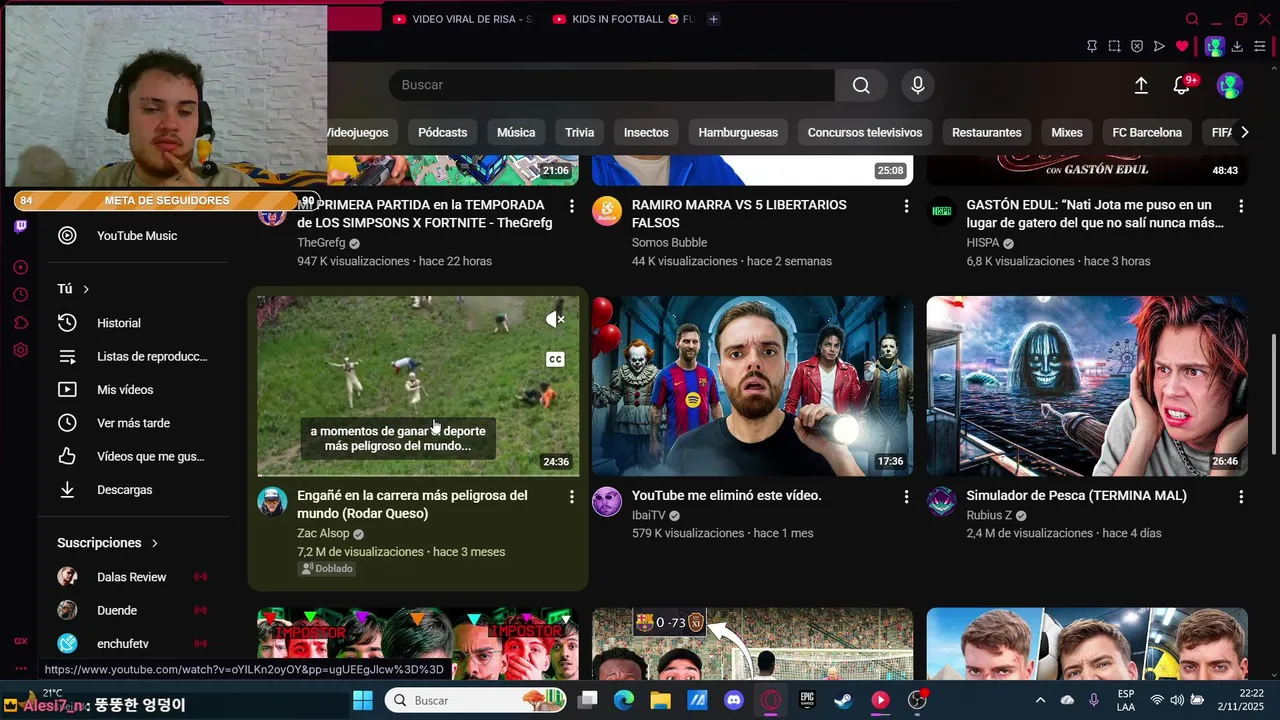The width and height of the screenshot is (1280, 720).
Task: Open Rubius Z channel link
Action: (989, 515)
